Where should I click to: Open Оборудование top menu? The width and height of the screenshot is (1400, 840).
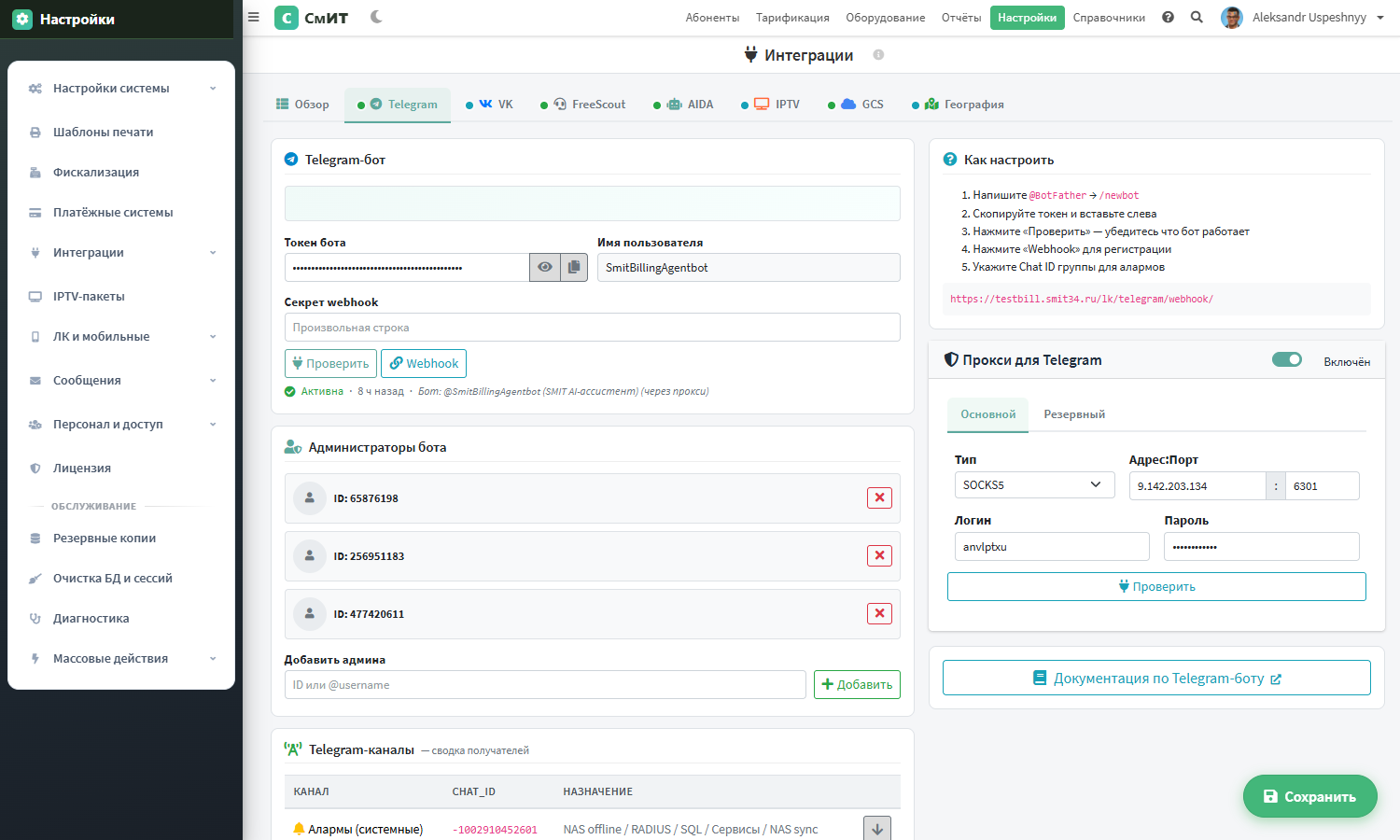click(x=886, y=18)
